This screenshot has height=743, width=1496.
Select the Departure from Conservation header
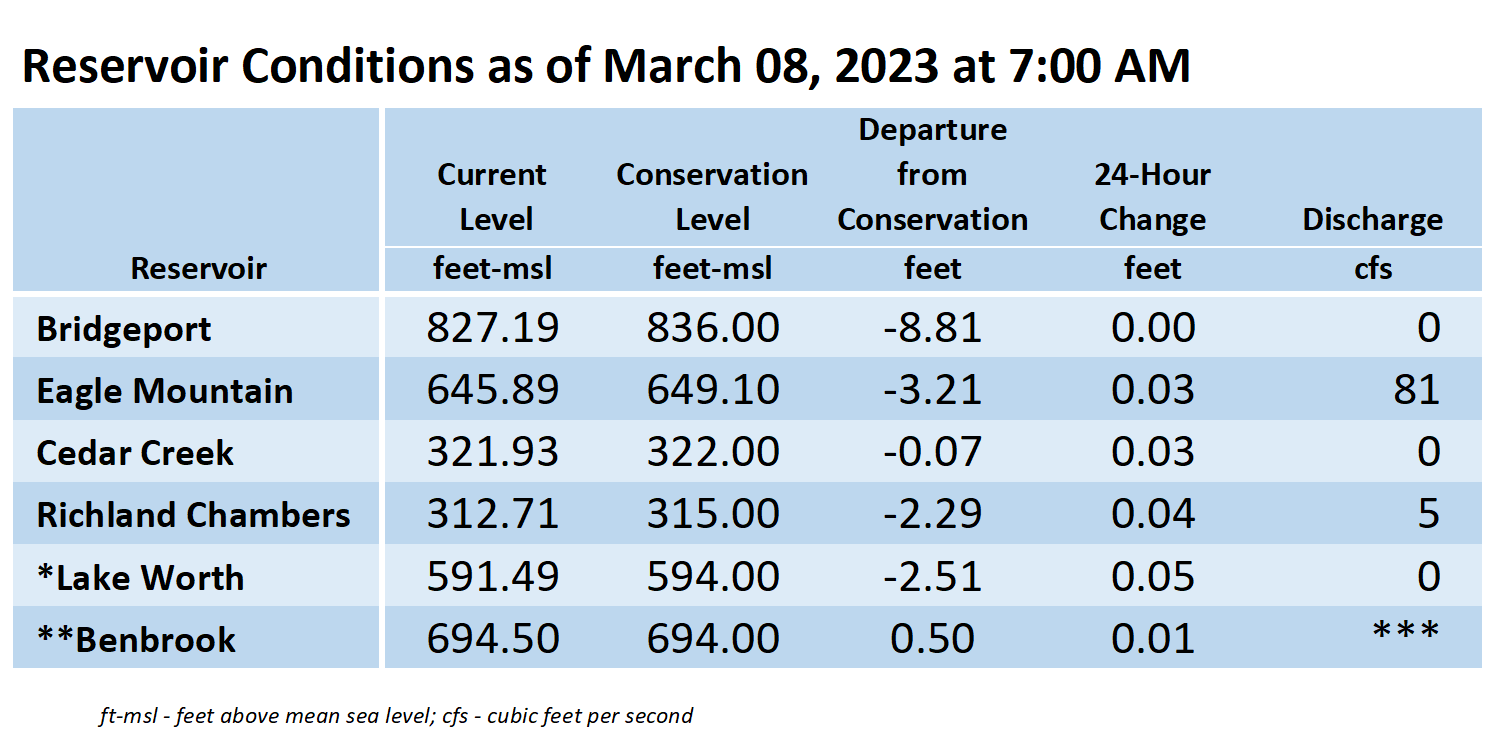tap(932, 175)
